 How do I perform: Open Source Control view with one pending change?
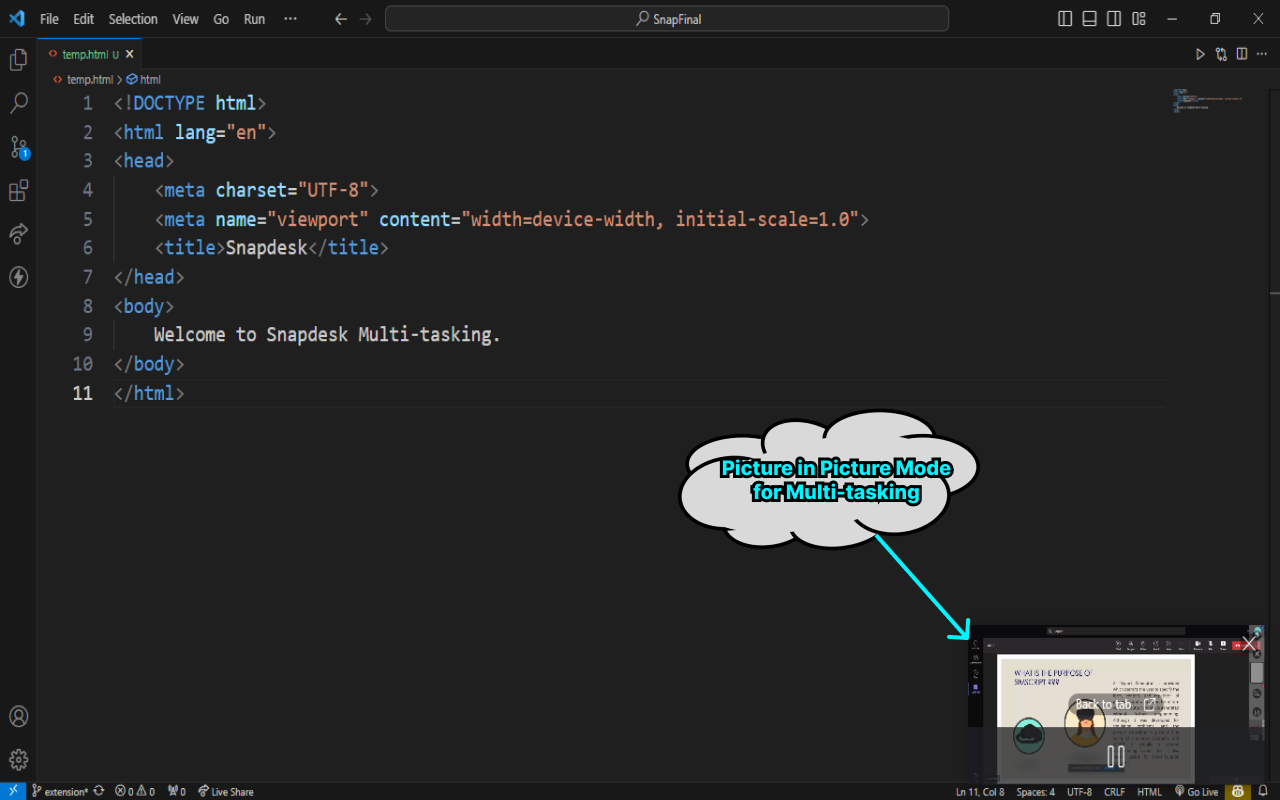tap(18, 147)
